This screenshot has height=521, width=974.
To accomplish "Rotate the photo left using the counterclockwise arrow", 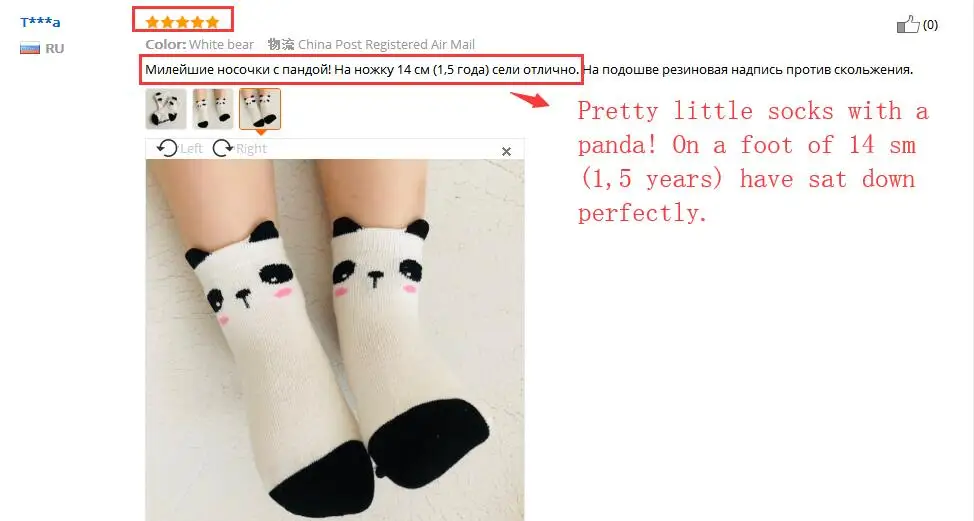I will click(166, 148).
